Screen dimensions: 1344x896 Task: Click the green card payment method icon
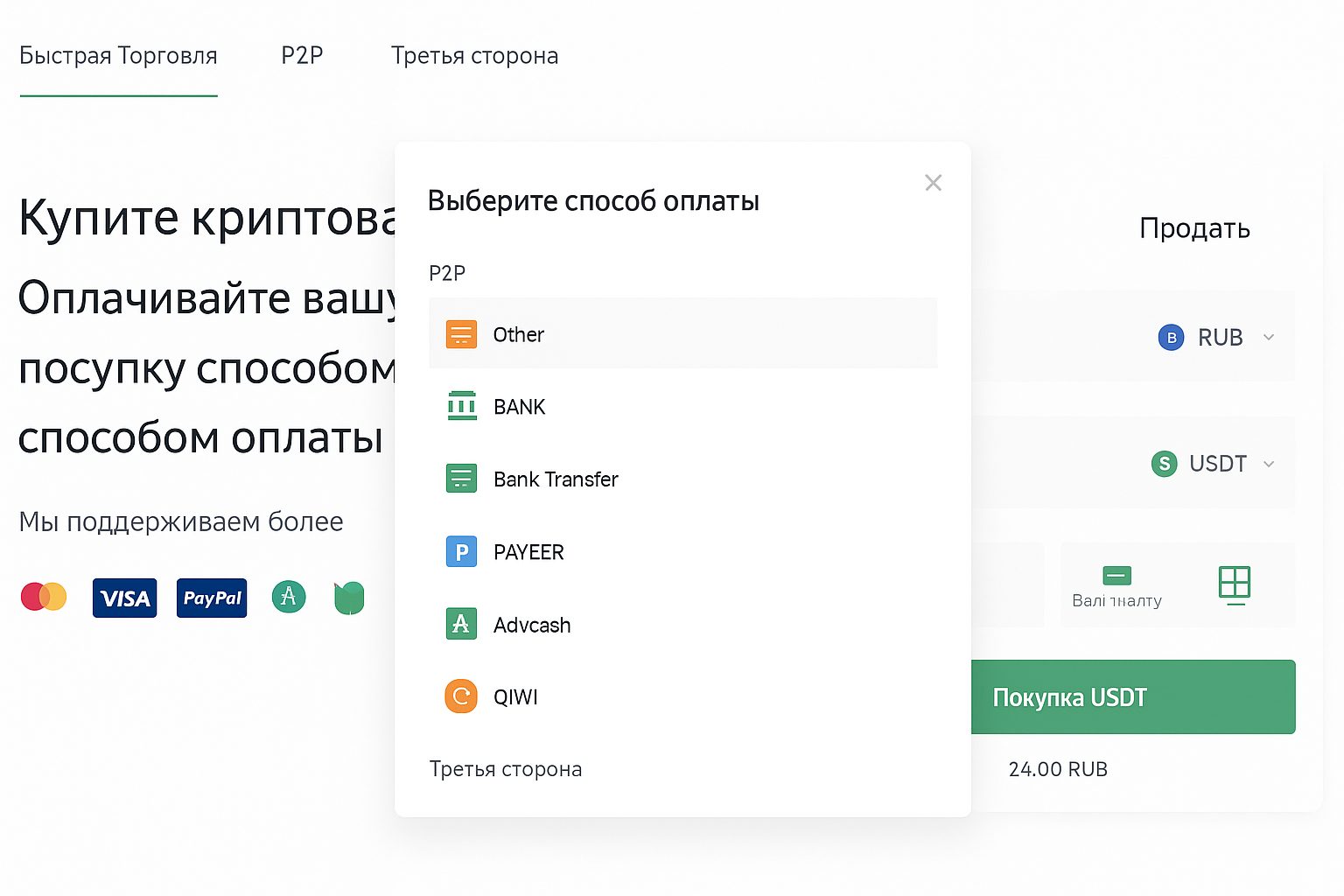tap(1117, 576)
